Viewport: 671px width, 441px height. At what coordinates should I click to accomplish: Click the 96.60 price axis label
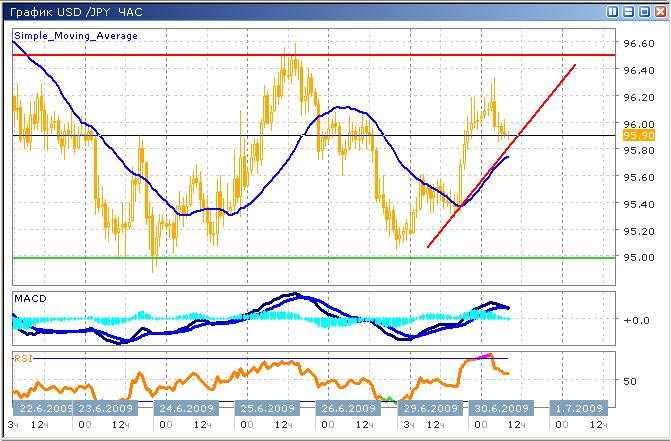click(x=639, y=44)
